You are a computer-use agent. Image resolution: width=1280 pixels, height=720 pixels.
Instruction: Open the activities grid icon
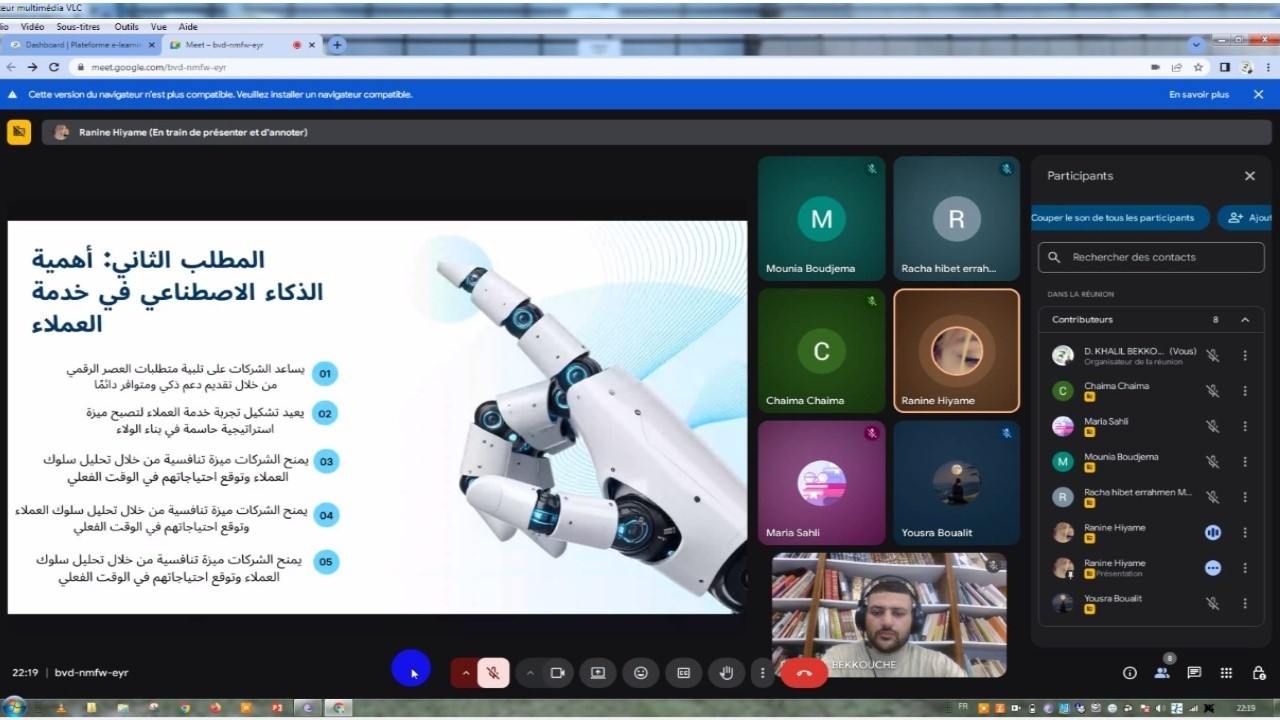click(1226, 673)
